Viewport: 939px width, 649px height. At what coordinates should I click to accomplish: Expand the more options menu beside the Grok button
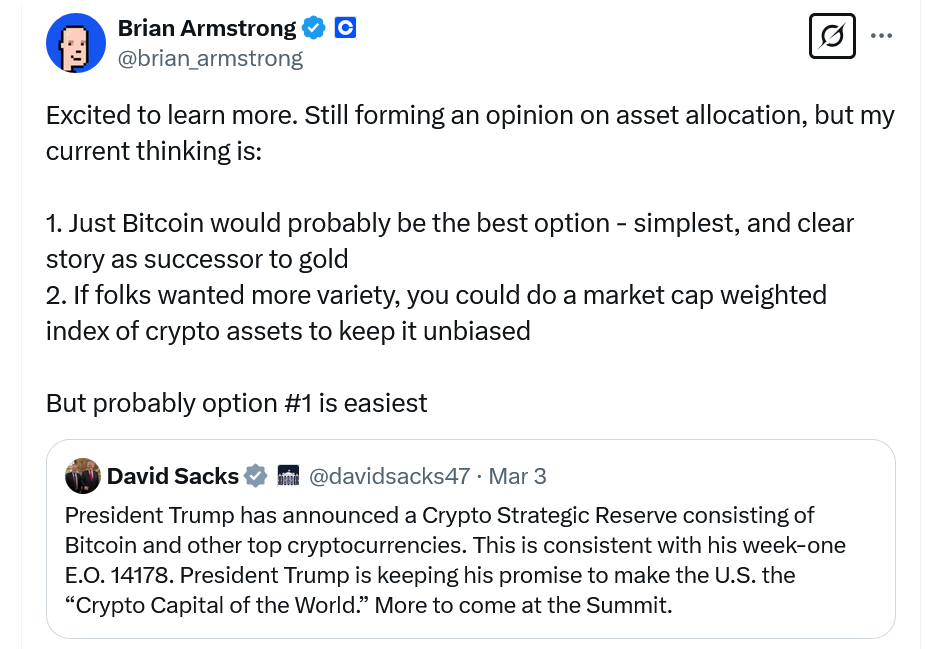click(x=881, y=35)
